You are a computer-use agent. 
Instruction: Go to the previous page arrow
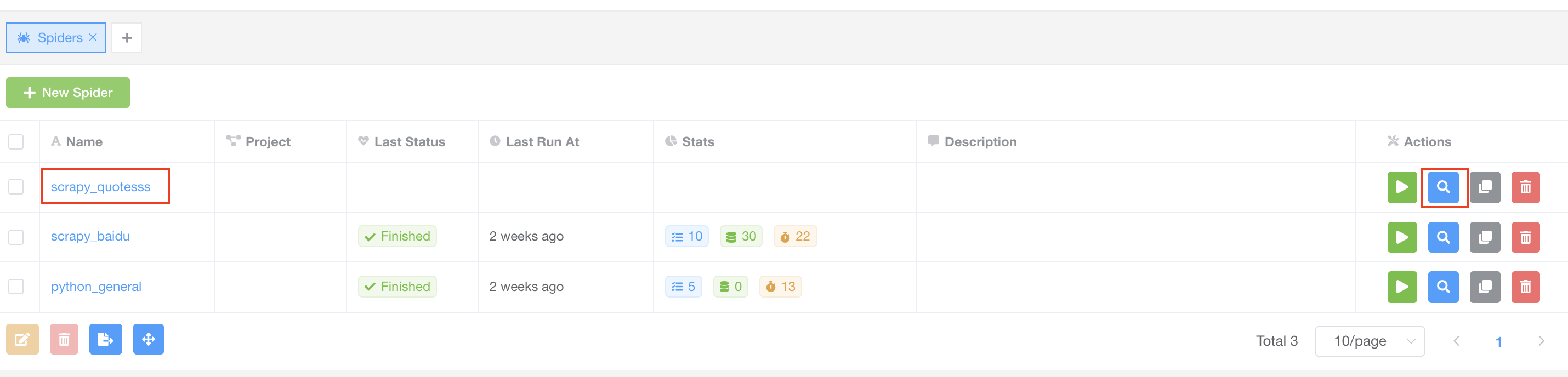1456,340
